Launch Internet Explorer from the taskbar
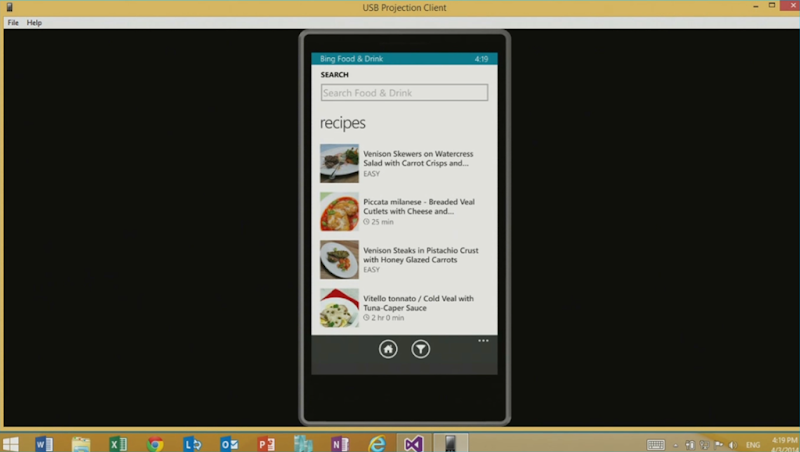 coord(377,444)
